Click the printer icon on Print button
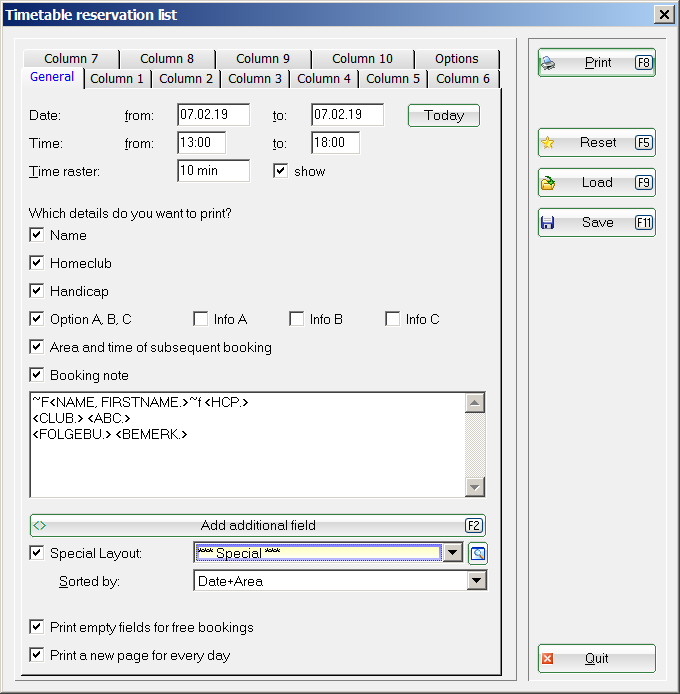680x694 pixels. [548, 63]
